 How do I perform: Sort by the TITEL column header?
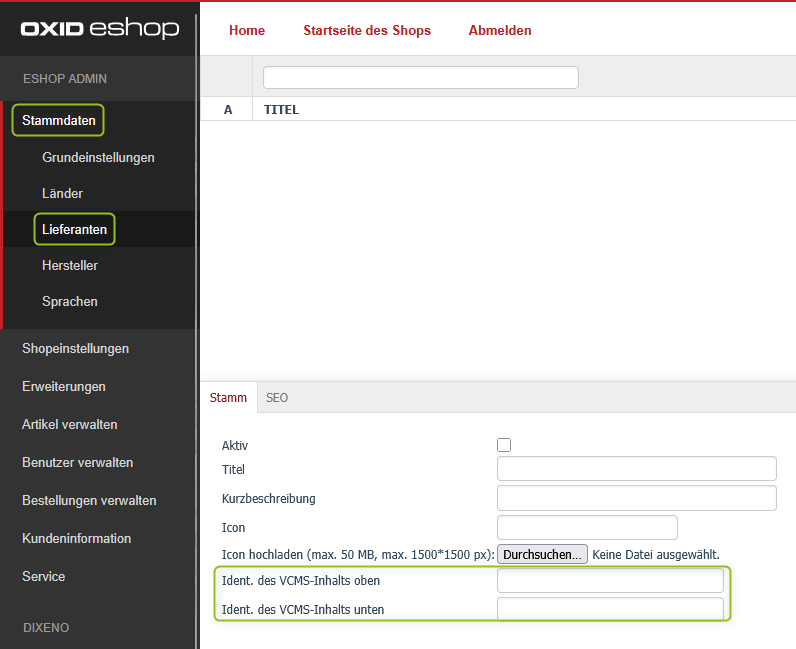281,110
